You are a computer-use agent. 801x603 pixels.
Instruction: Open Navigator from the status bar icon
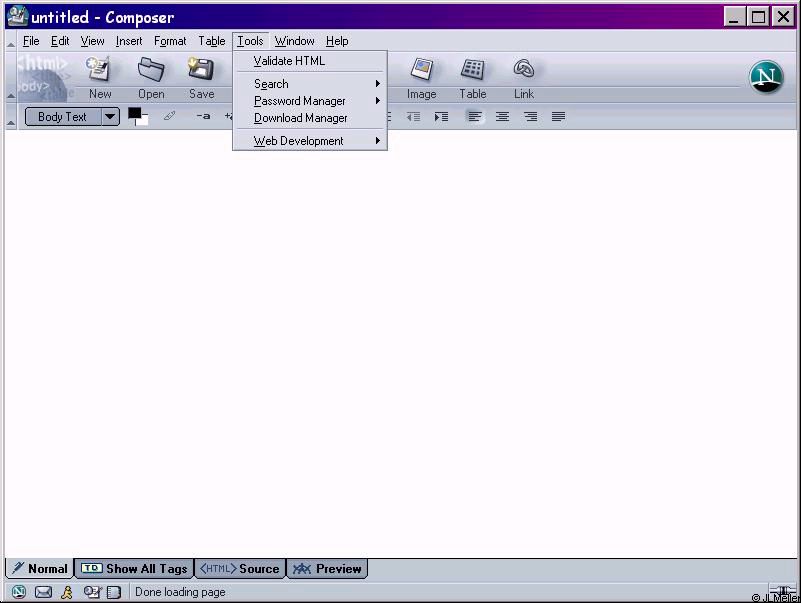click(19, 592)
